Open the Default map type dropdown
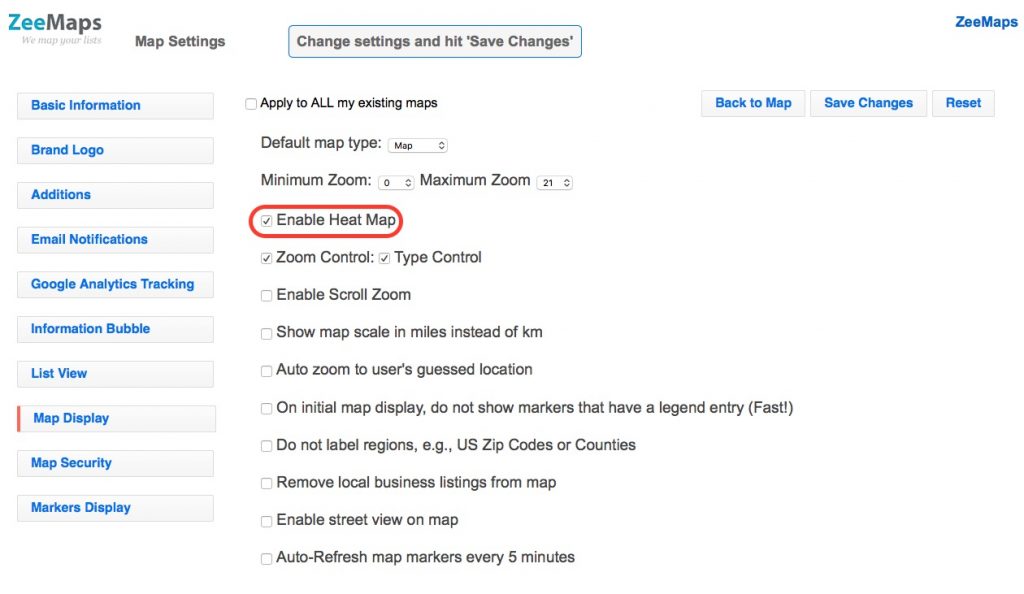This screenshot has width=1024, height=594. click(x=418, y=146)
